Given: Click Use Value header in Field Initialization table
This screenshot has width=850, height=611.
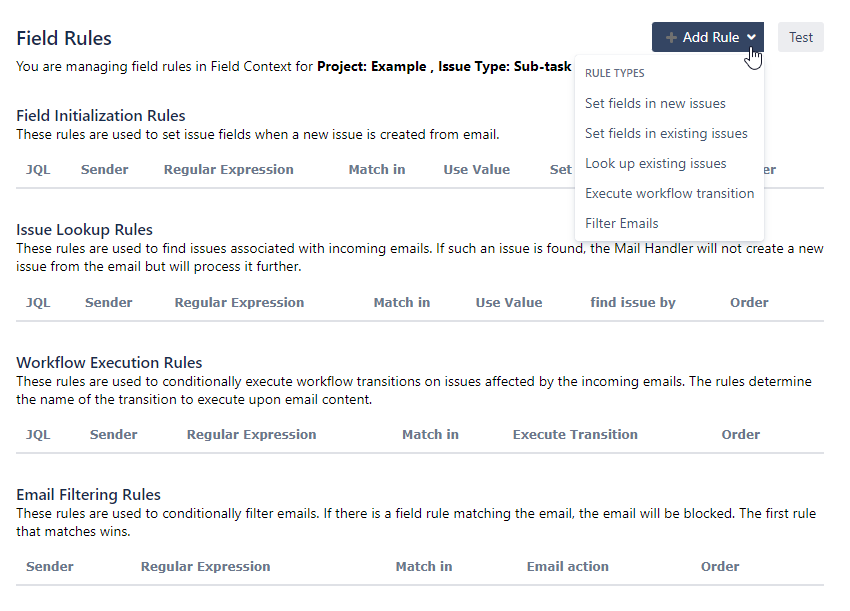Looking at the screenshot, I should click(476, 170).
